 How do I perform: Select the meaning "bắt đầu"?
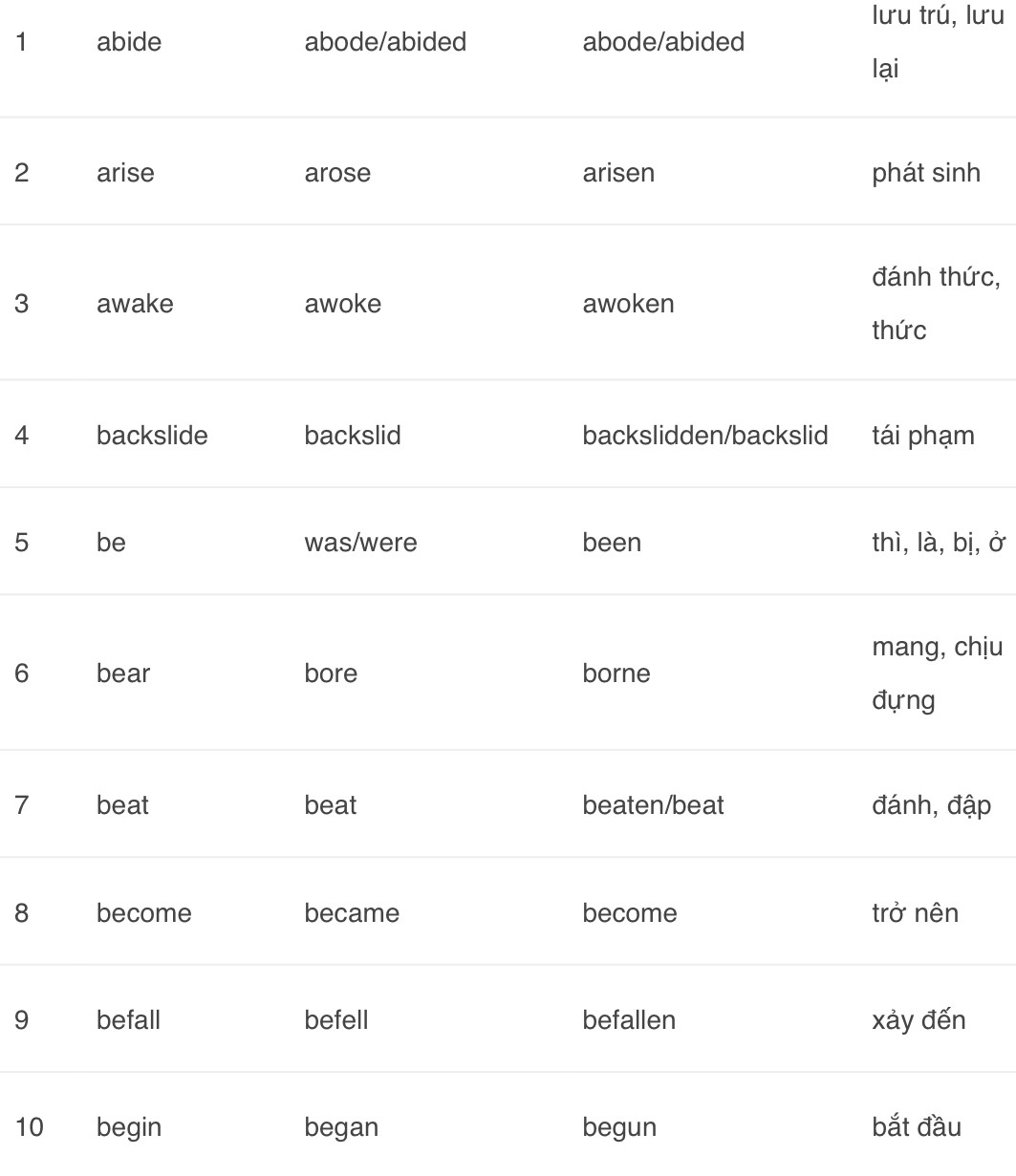tap(916, 1127)
